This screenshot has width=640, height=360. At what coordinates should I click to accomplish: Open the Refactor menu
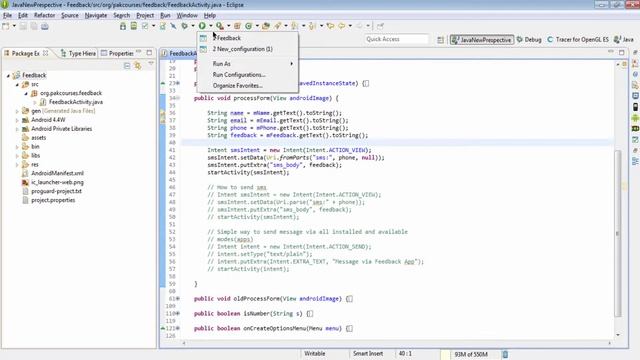click(44, 16)
